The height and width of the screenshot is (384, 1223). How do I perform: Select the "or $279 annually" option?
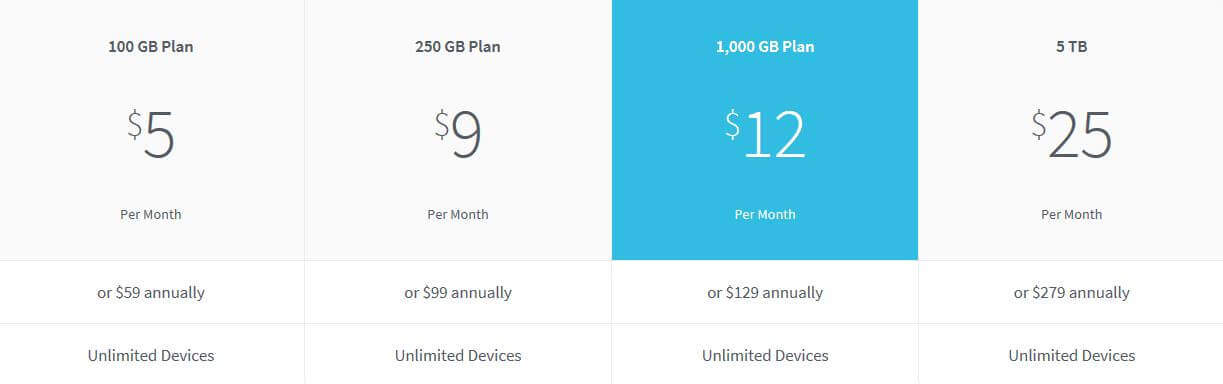click(1072, 293)
